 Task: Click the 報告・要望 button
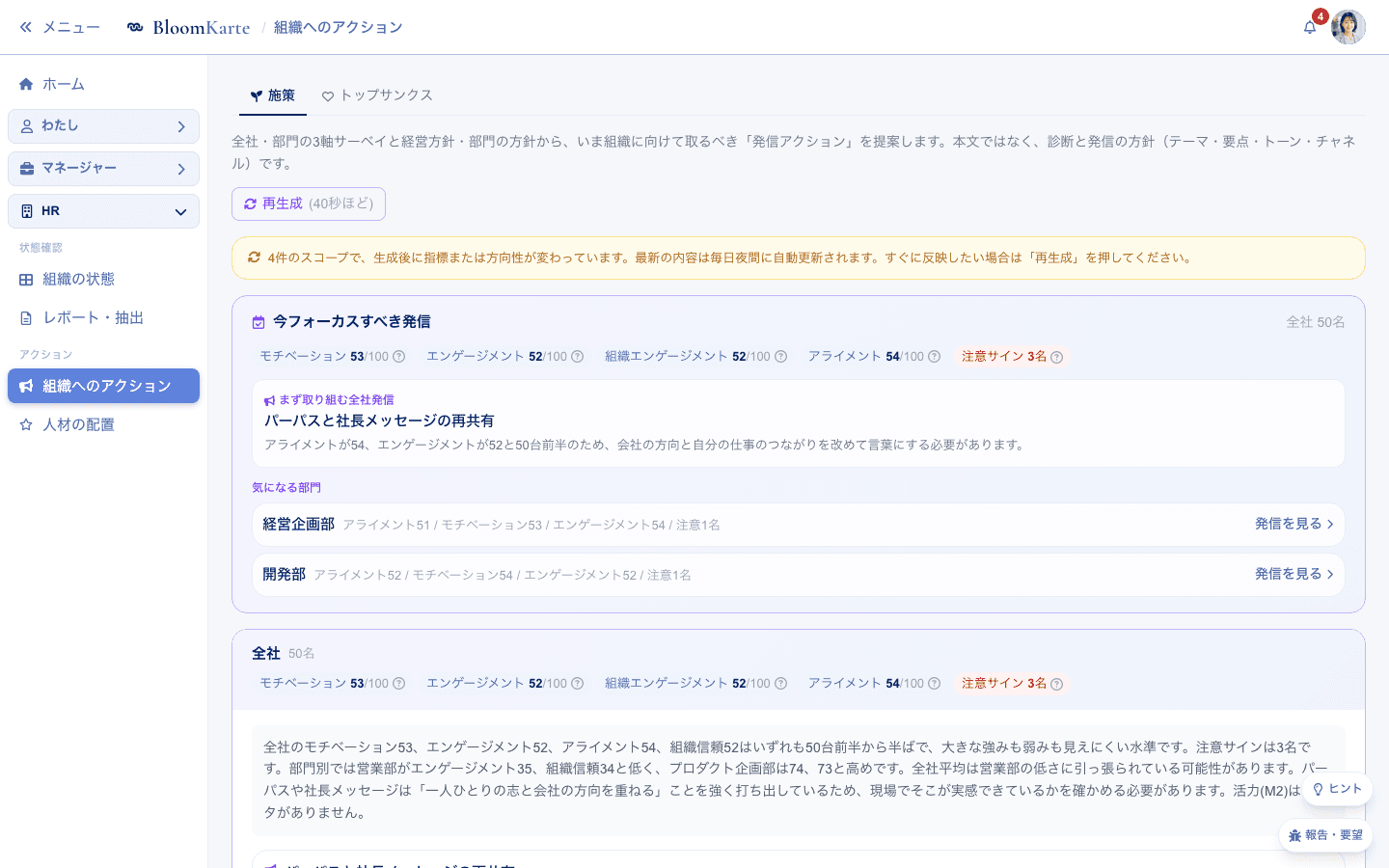[x=1325, y=835]
